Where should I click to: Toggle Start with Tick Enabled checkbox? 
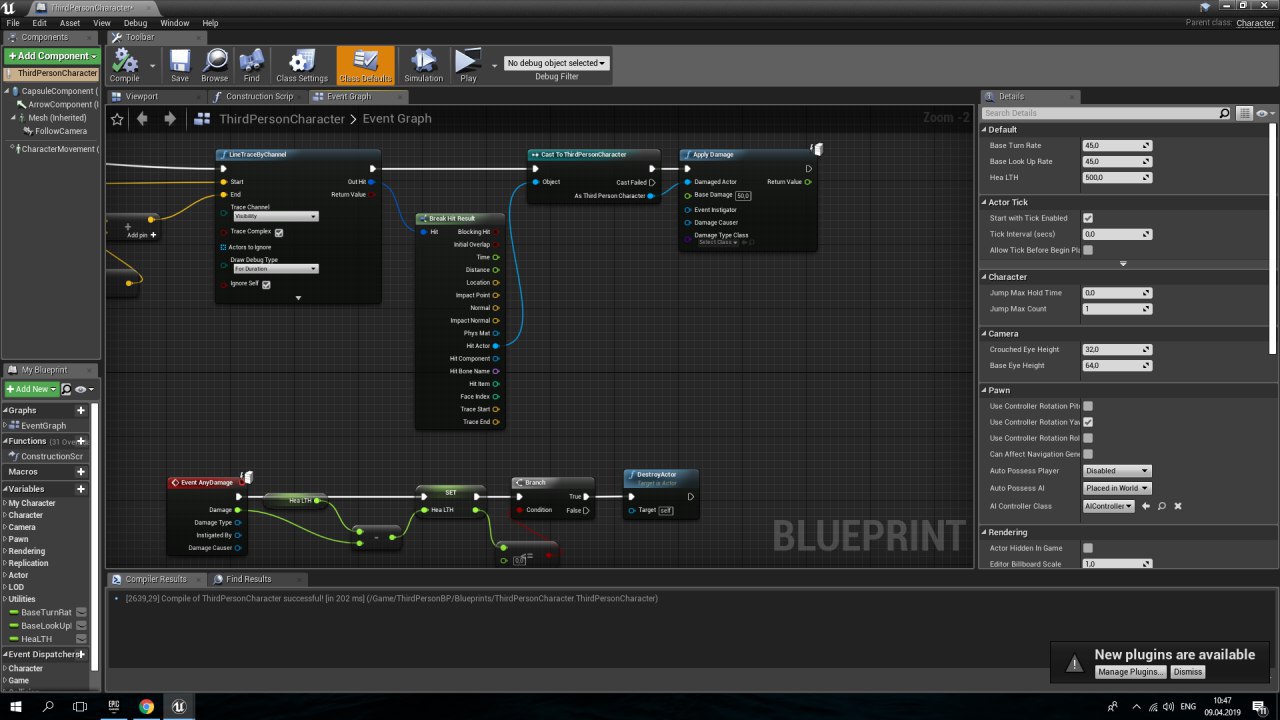(x=1088, y=218)
